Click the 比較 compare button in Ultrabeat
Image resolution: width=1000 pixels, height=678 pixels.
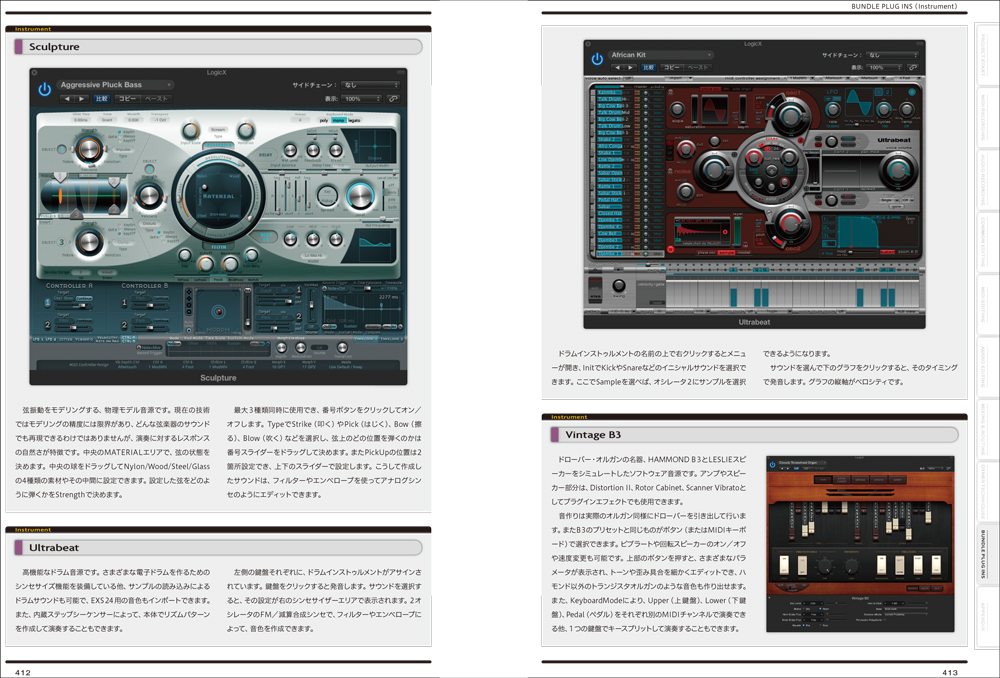[x=649, y=68]
